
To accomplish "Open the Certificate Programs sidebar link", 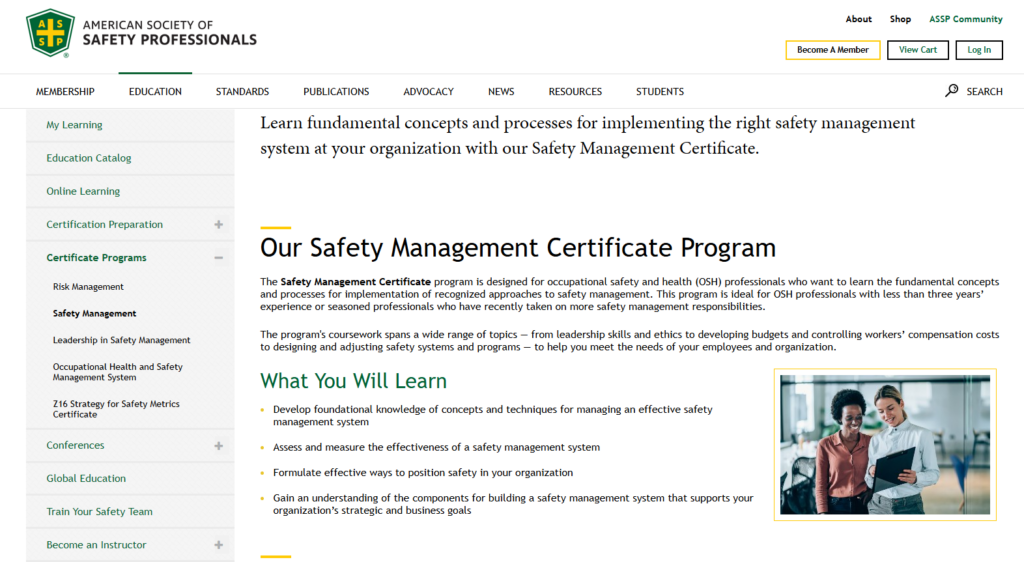I will pyautogui.click(x=97, y=258).
